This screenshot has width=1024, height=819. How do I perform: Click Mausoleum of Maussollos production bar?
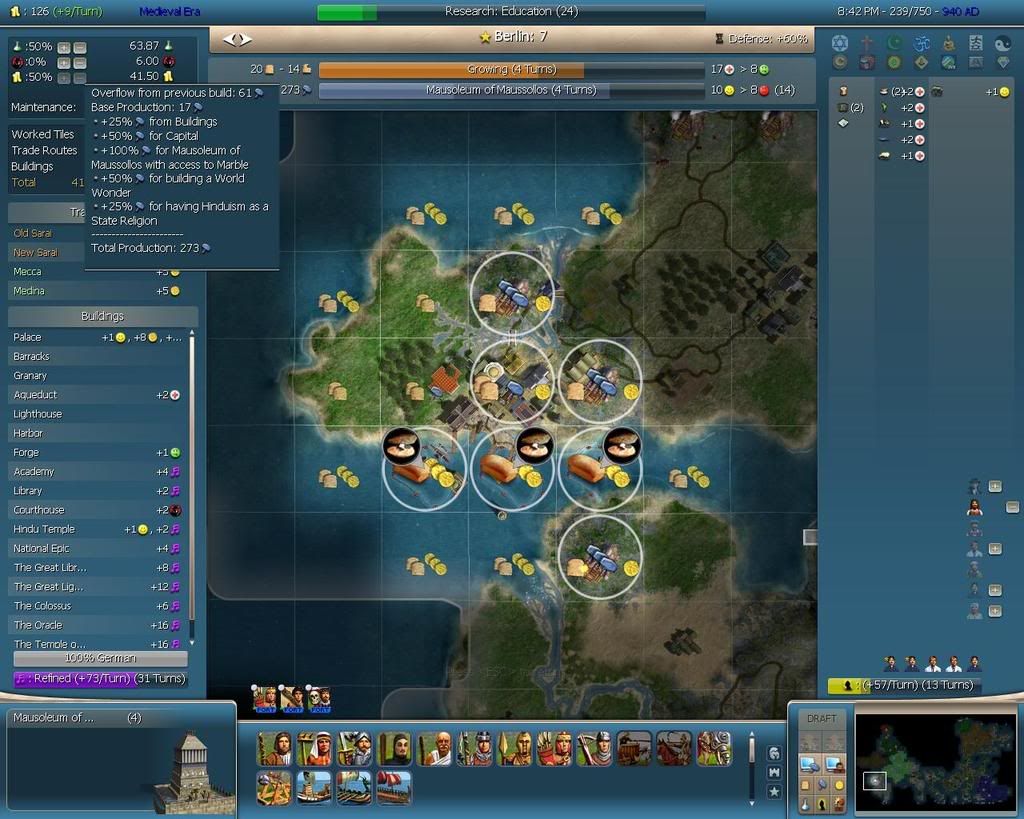[511, 90]
